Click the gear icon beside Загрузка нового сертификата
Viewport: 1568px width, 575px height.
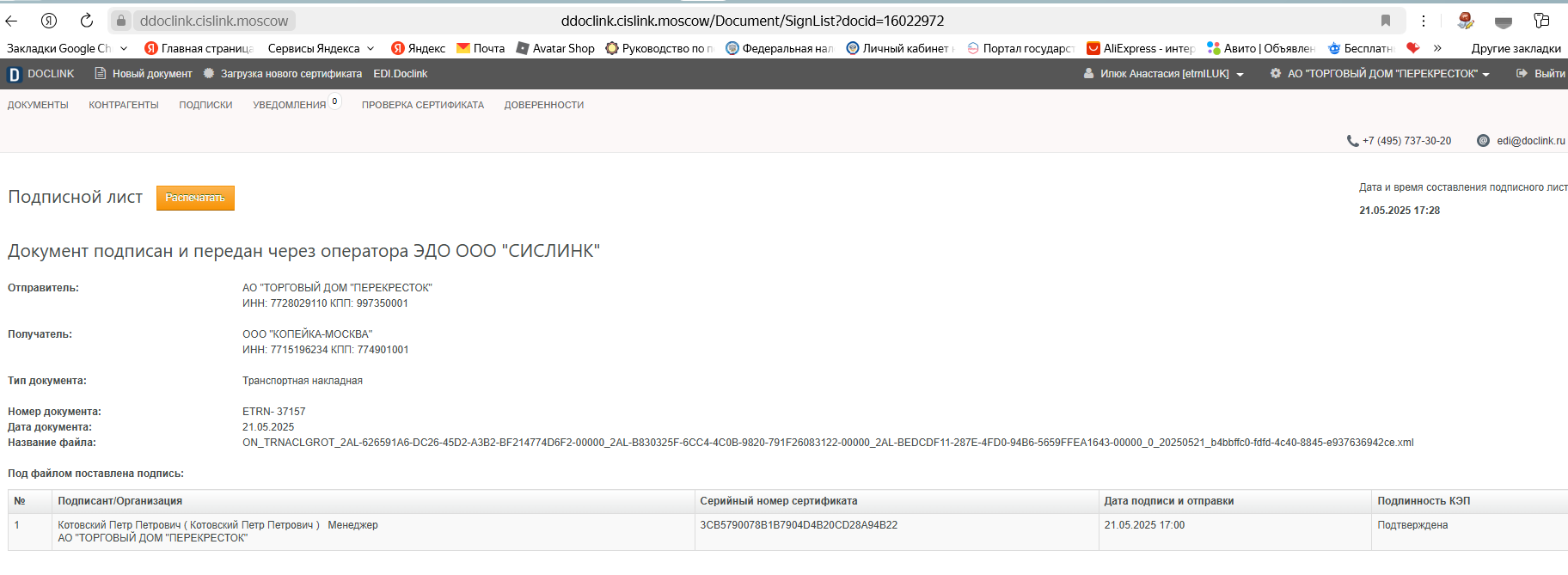209,74
